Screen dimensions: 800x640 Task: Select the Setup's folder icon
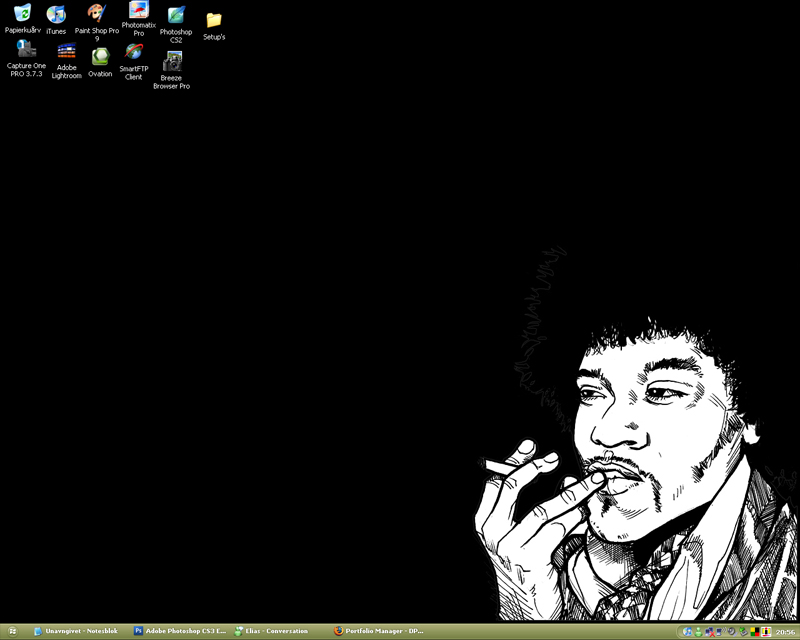pos(214,26)
